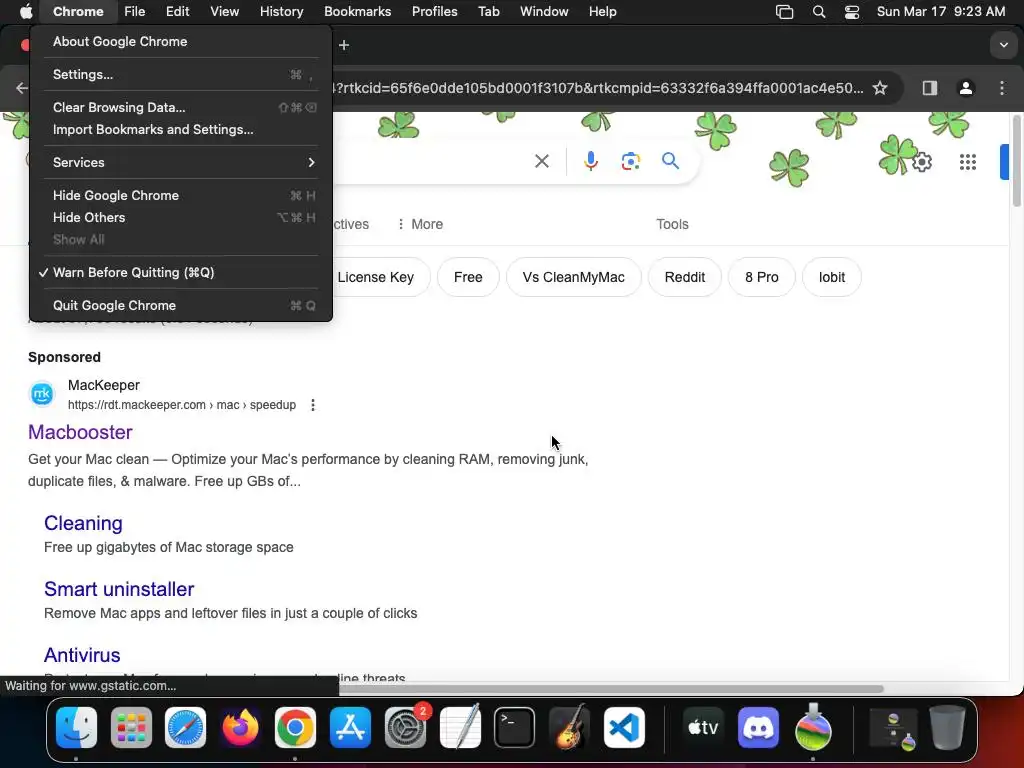
Task: Launch GarageBand from the Dock
Action: (569, 727)
